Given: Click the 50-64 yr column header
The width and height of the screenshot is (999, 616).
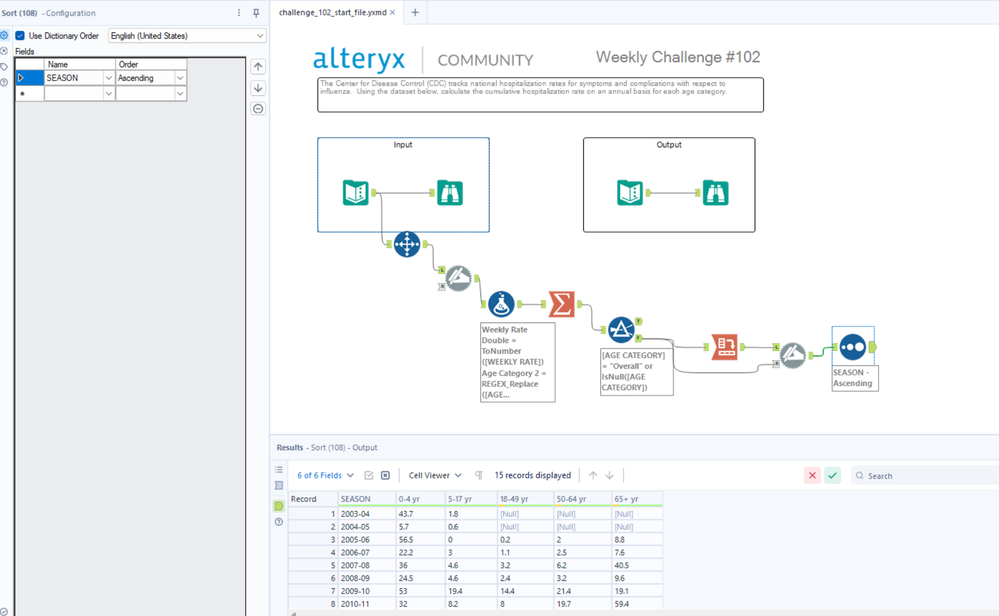Looking at the screenshot, I should (x=582, y=499).
